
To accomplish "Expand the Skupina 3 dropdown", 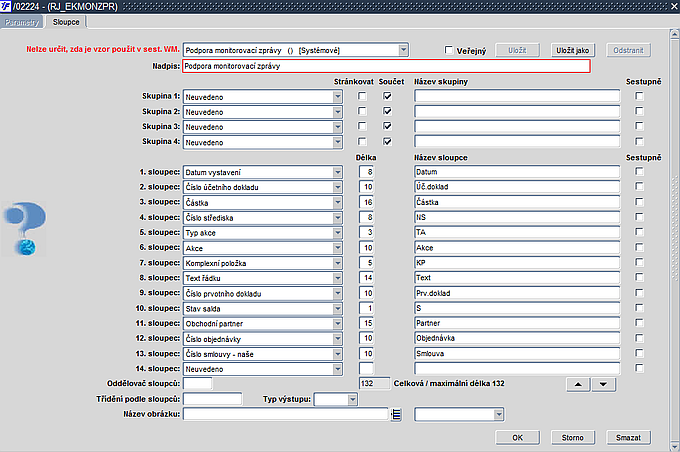I will [x=337, y=127].
